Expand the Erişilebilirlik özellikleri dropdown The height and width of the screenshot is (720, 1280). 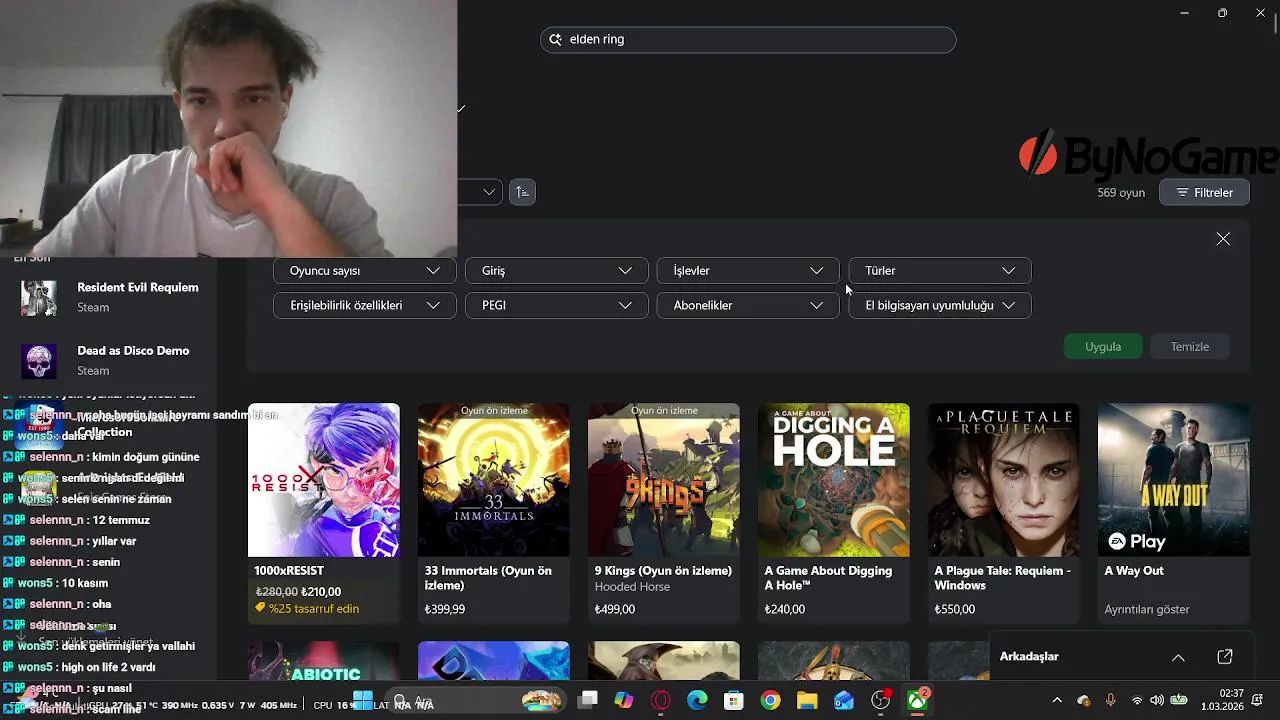click(x=364, y=305)
